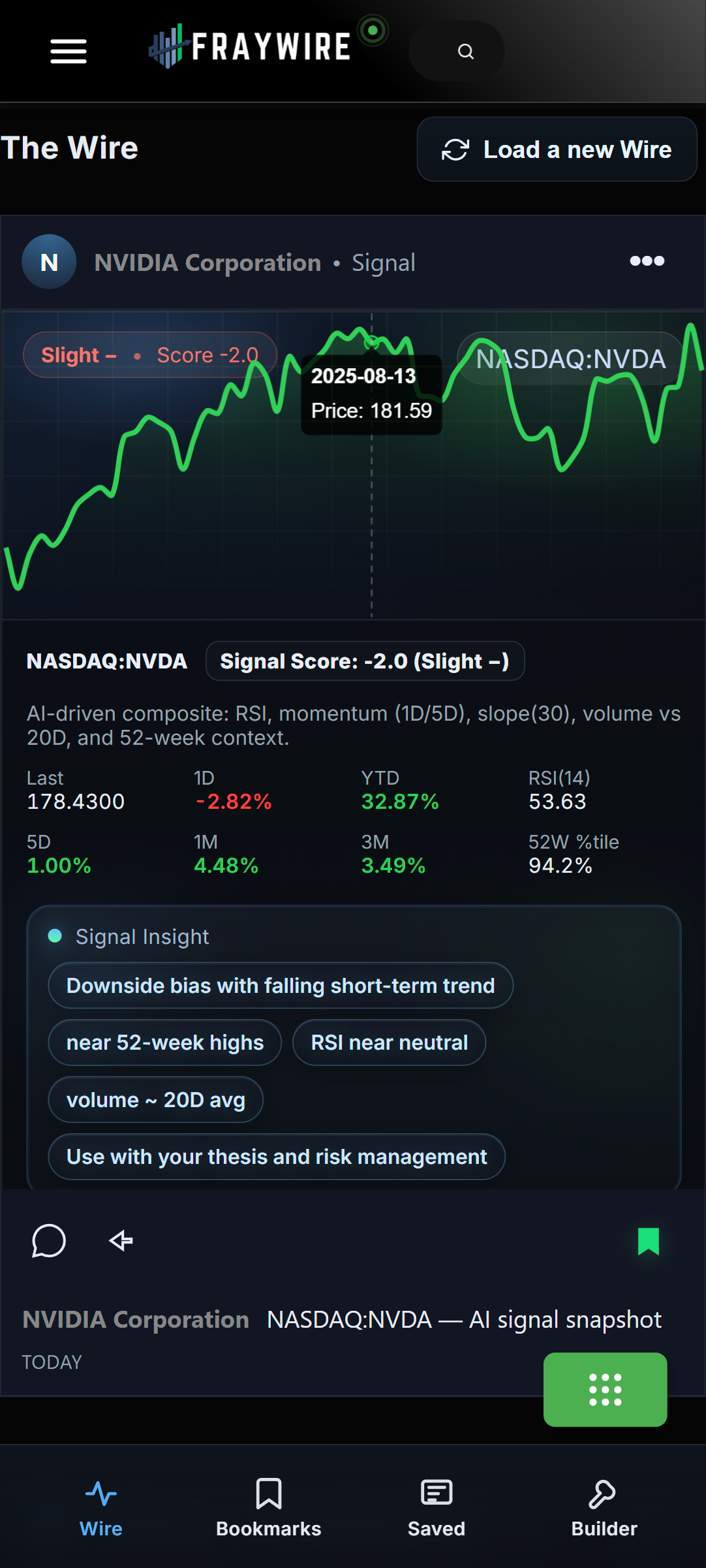Click Load a new Wire button
The width and height of the screenshot is (706, 1568).
point(557,149)
